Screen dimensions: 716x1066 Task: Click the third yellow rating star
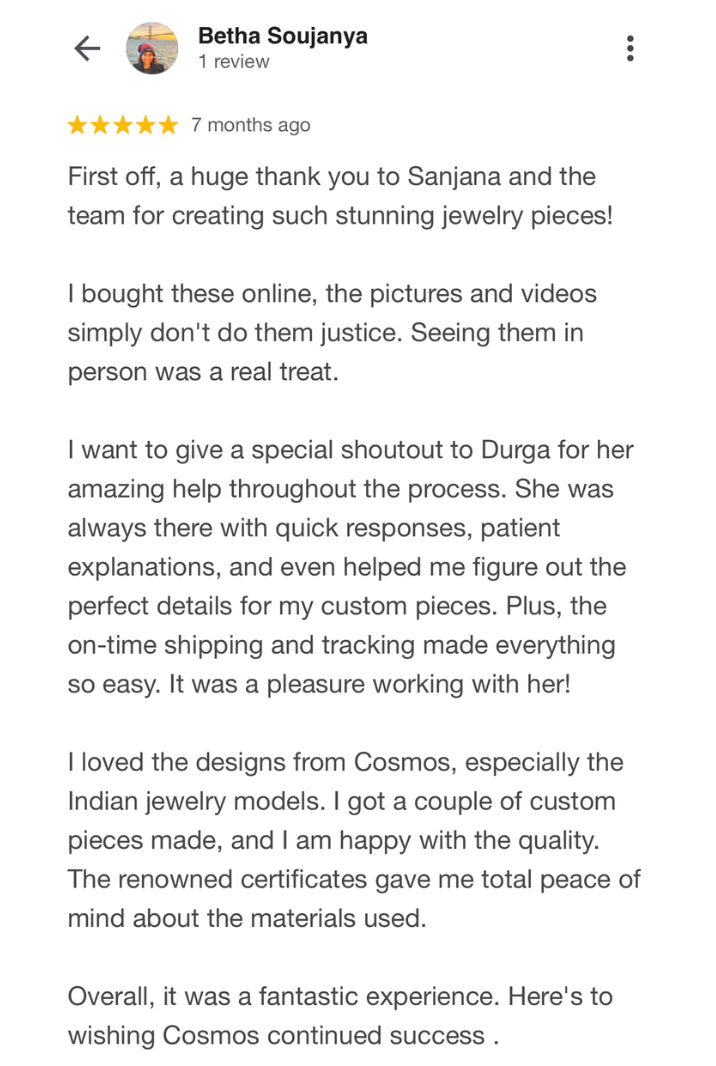pos(122,126)
